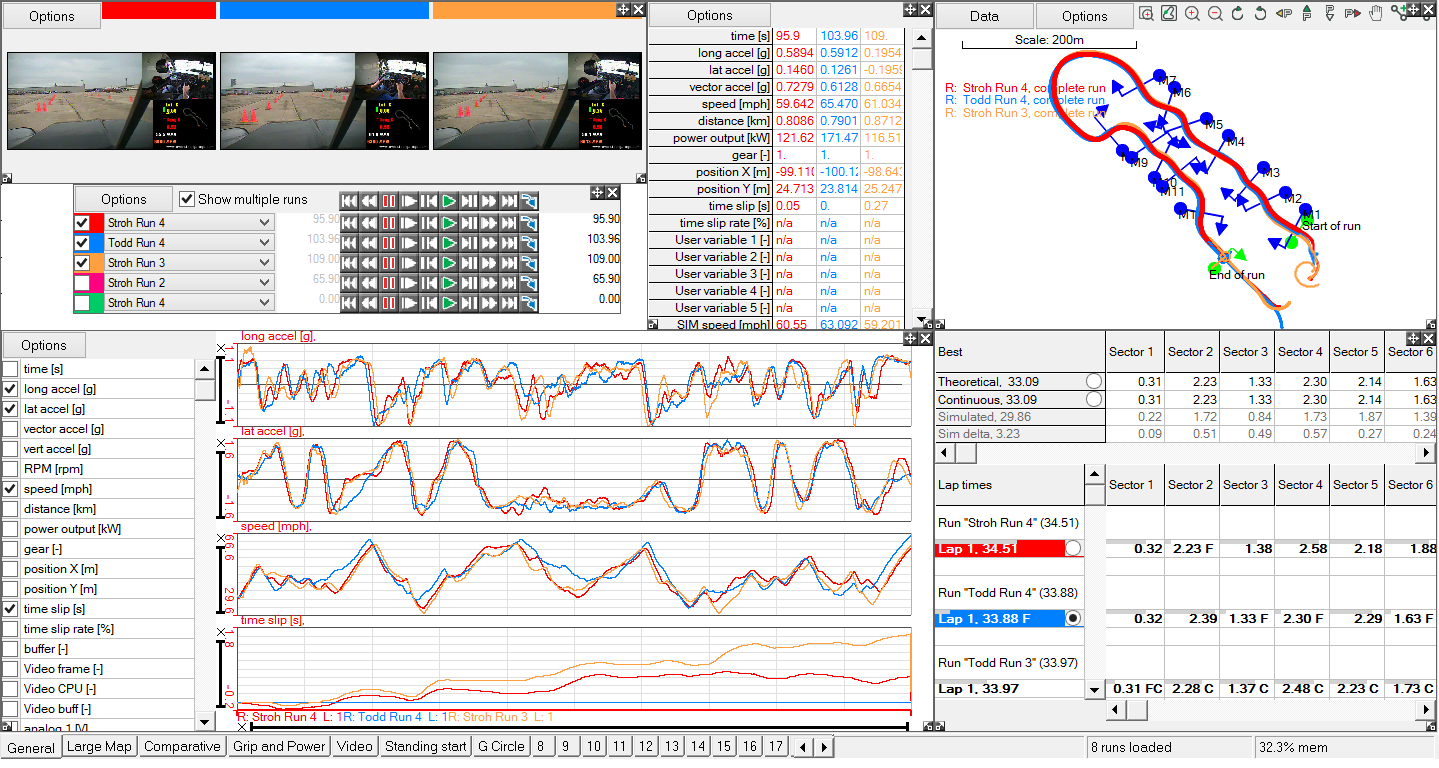This screenshot has height=768, width=1439.
Task: Check the RPM [rpm] variable checkbox
Action: 10,469
